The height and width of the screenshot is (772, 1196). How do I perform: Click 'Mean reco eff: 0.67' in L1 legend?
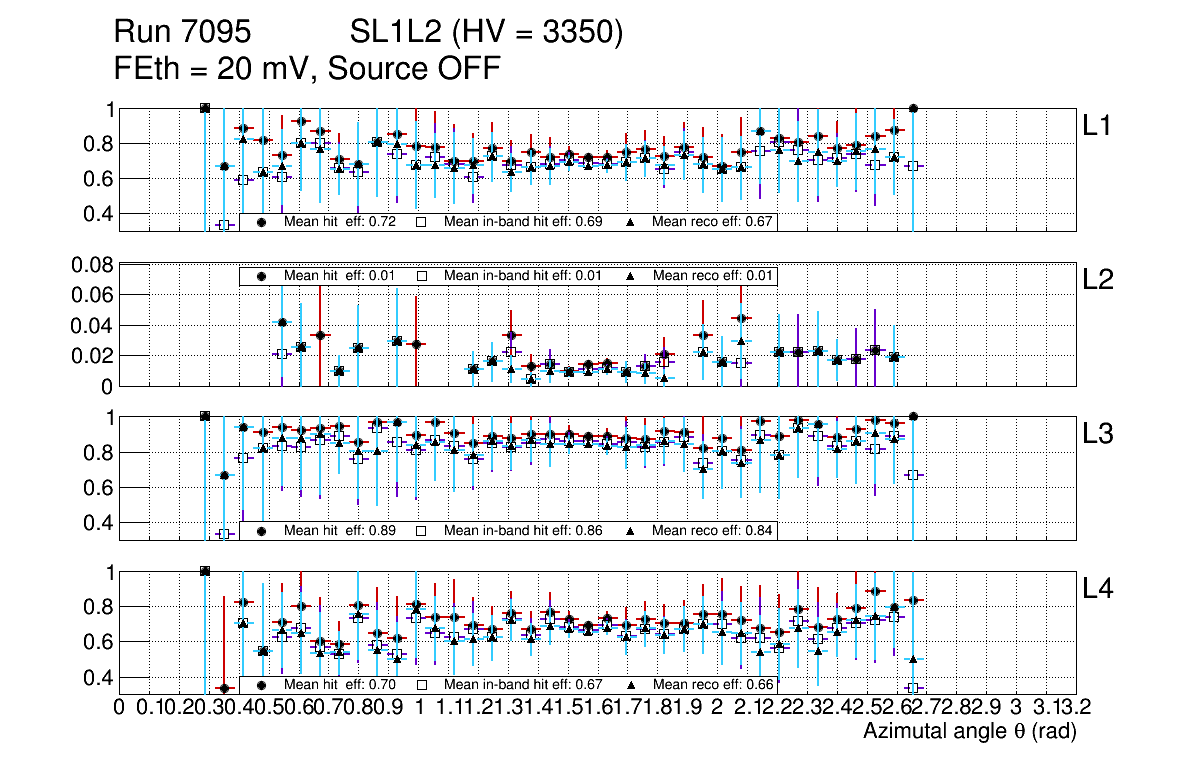(710, 222)
